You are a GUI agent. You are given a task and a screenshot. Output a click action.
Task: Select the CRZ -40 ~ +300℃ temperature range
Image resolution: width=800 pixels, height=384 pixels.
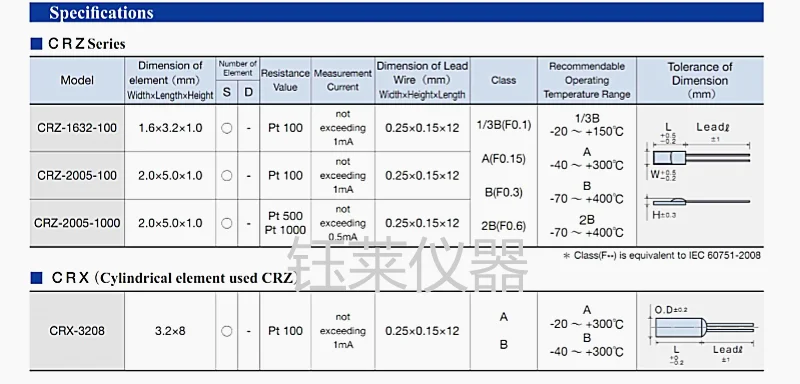click(587, 165)
